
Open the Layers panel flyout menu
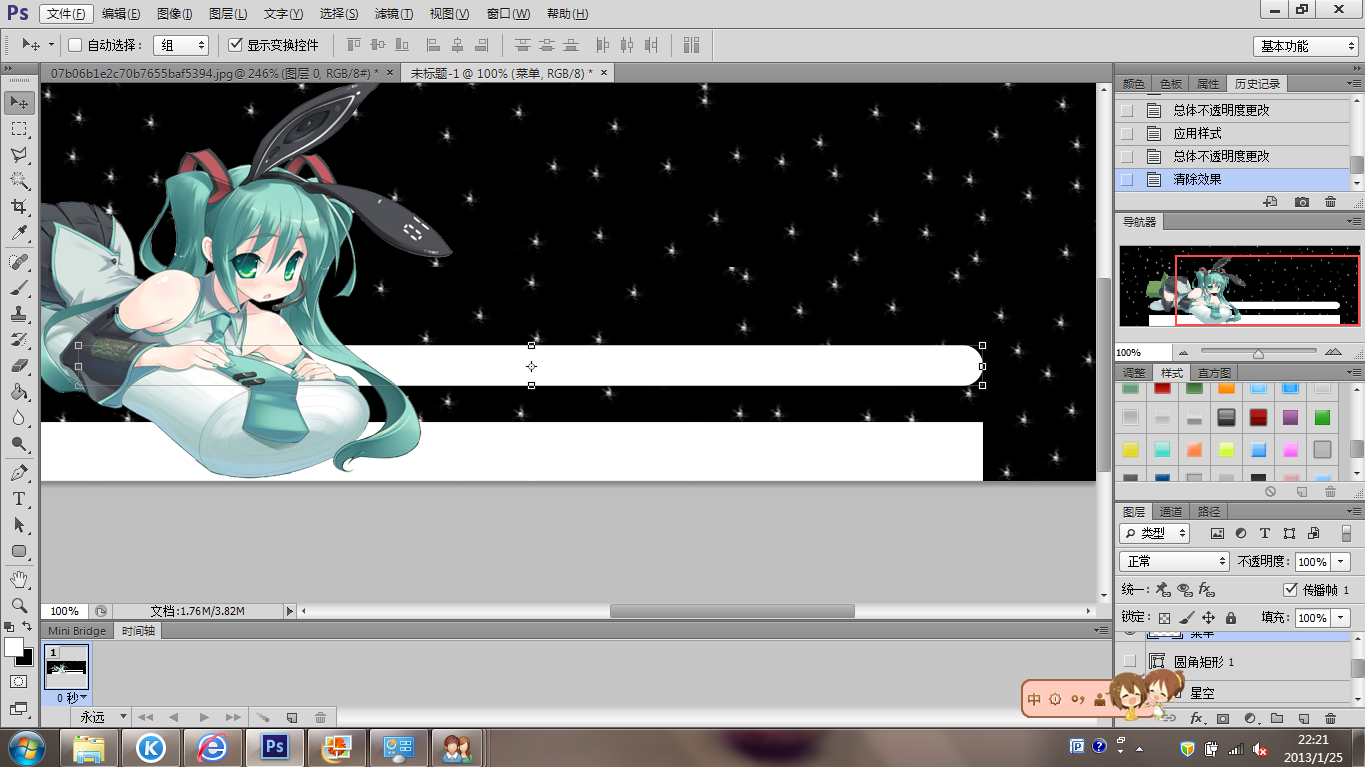click(1353, 512)
